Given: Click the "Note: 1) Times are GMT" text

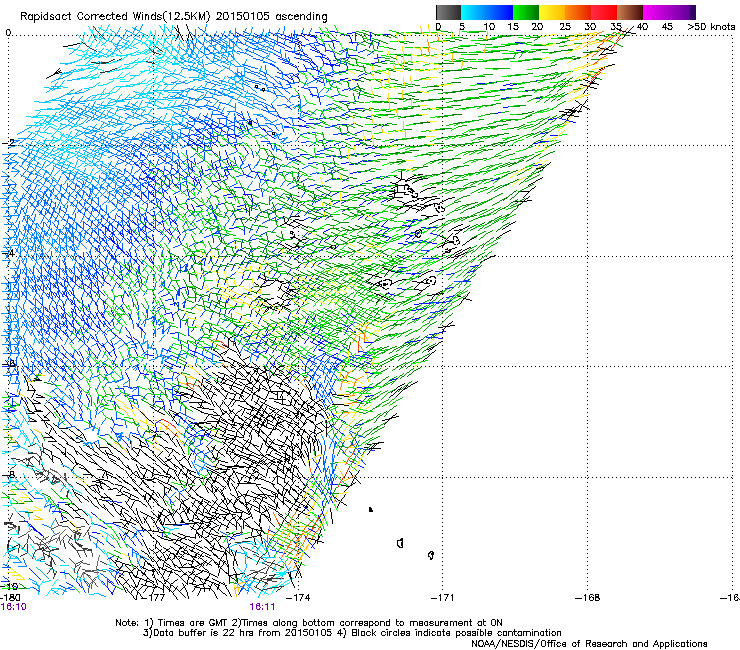Looking at the screenshot, I should pos(172,623).
